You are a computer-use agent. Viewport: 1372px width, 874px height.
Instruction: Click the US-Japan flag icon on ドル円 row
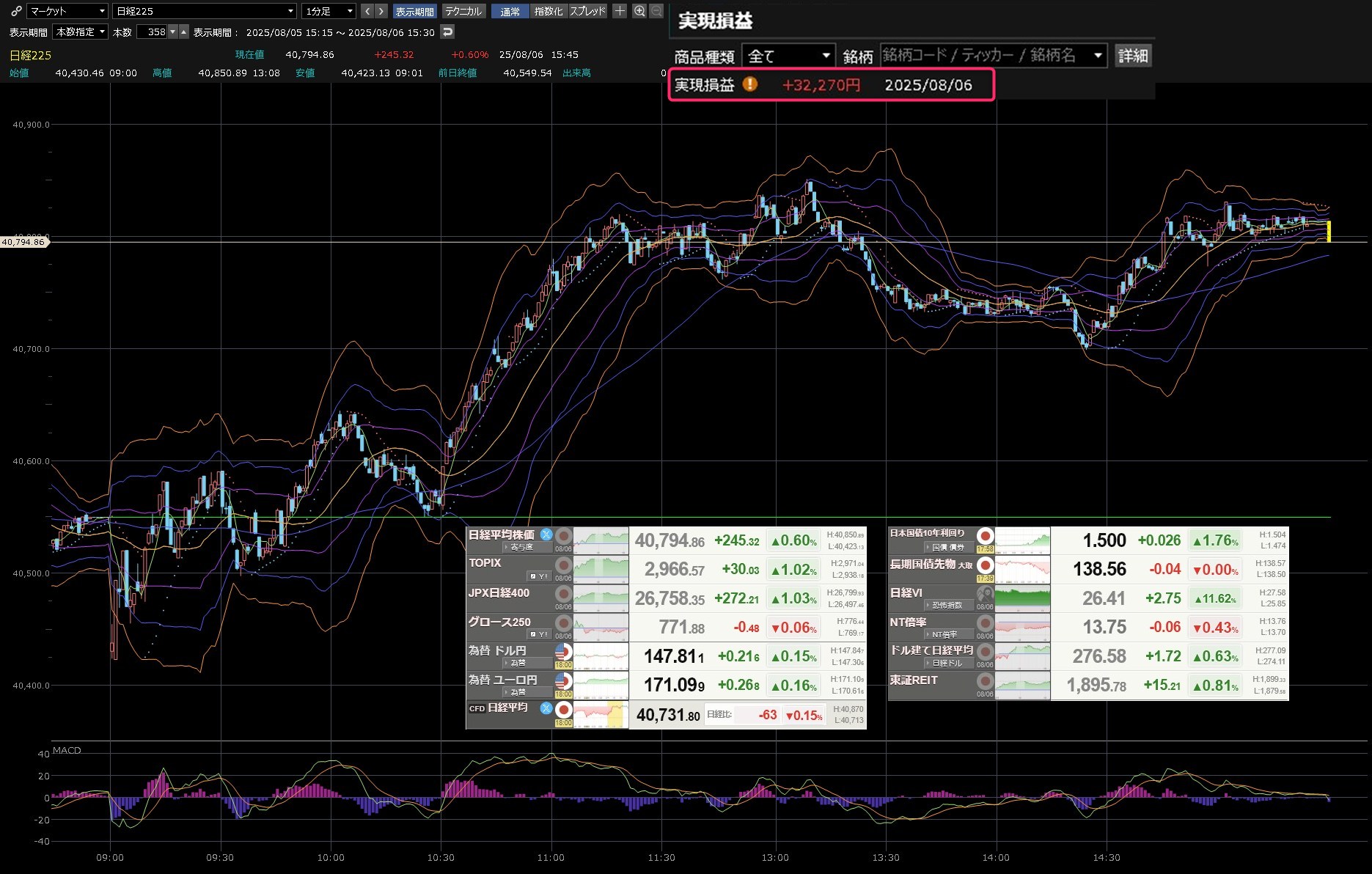click(x=563, y=651)
